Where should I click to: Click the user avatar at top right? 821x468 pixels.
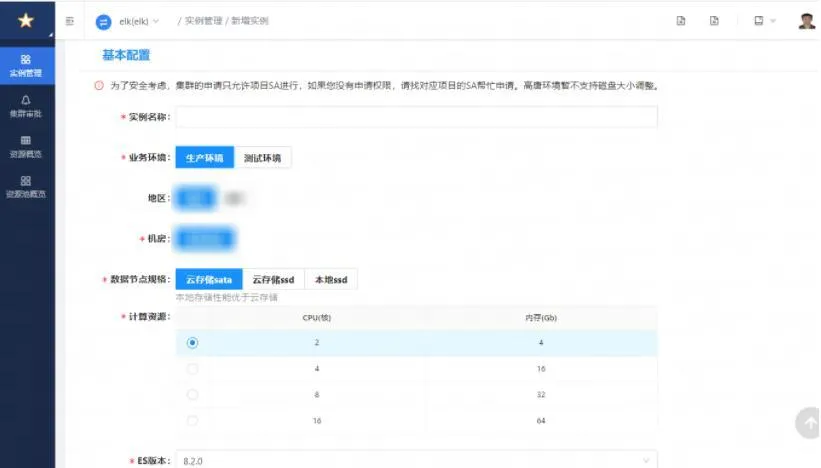[806, 21]
